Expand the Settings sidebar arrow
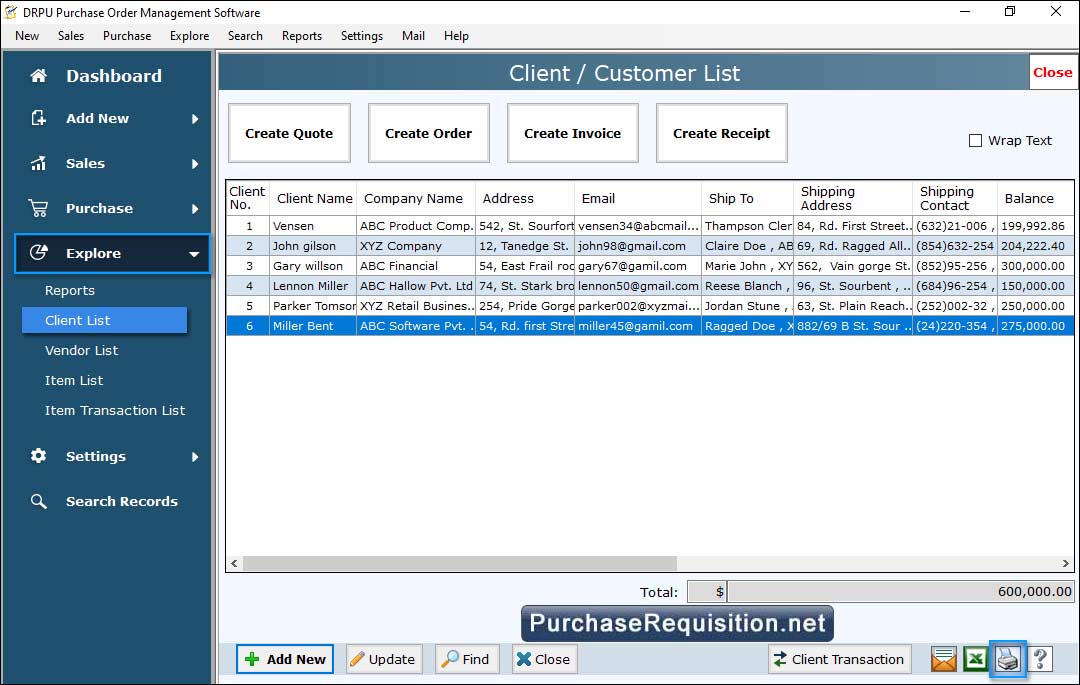The width and height of the screenshot is (1080, 685). pos(195,457)
